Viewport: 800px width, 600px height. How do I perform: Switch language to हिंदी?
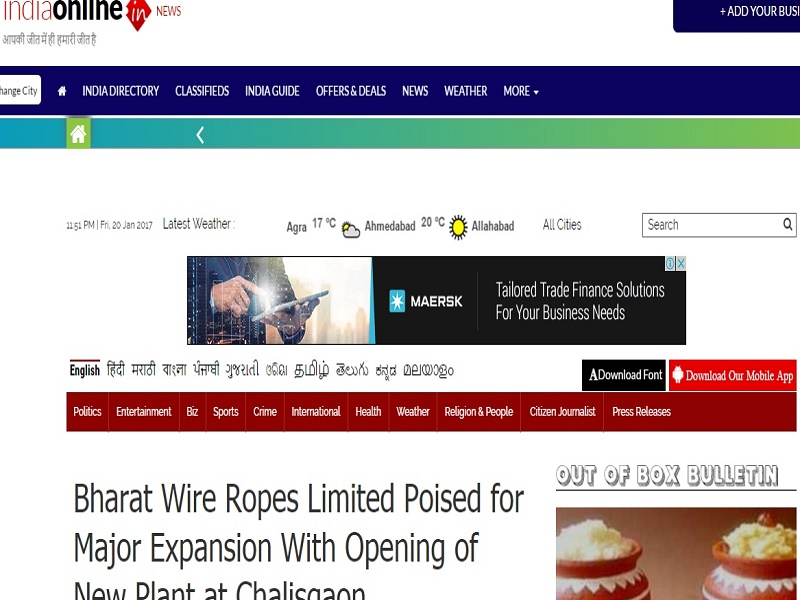[x=116, y=369]
